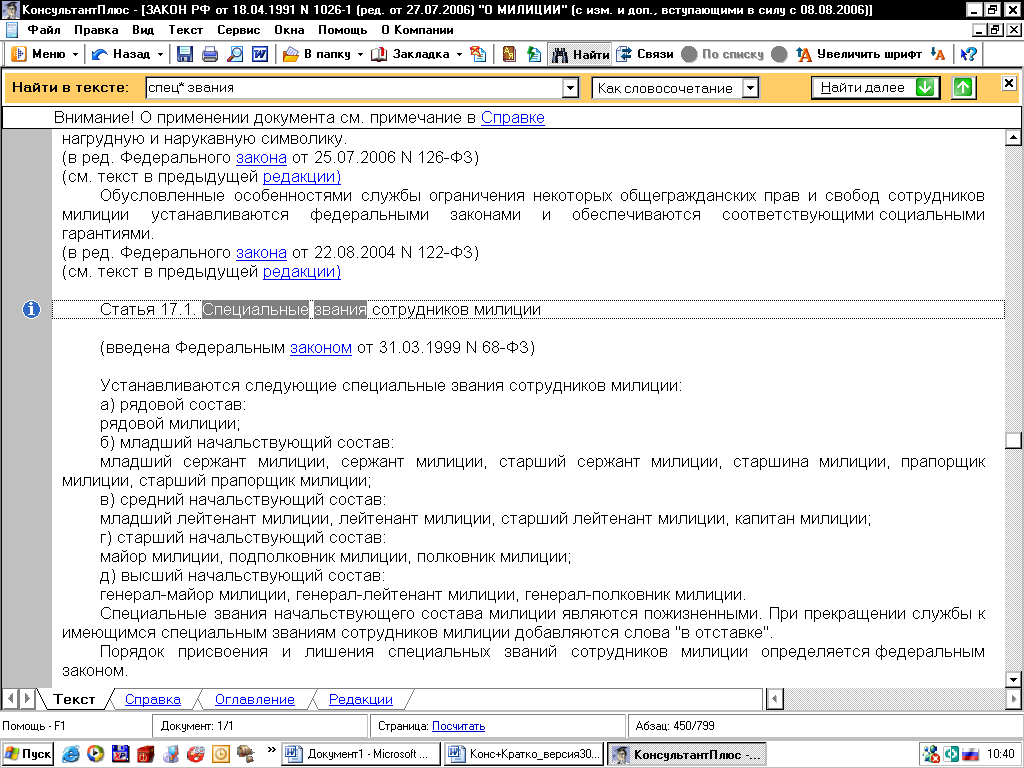This screenshot has width=1024, height=768.
Task: Switch to Документ1 Microsoft Word taskbar button
Action: point(360,754)
